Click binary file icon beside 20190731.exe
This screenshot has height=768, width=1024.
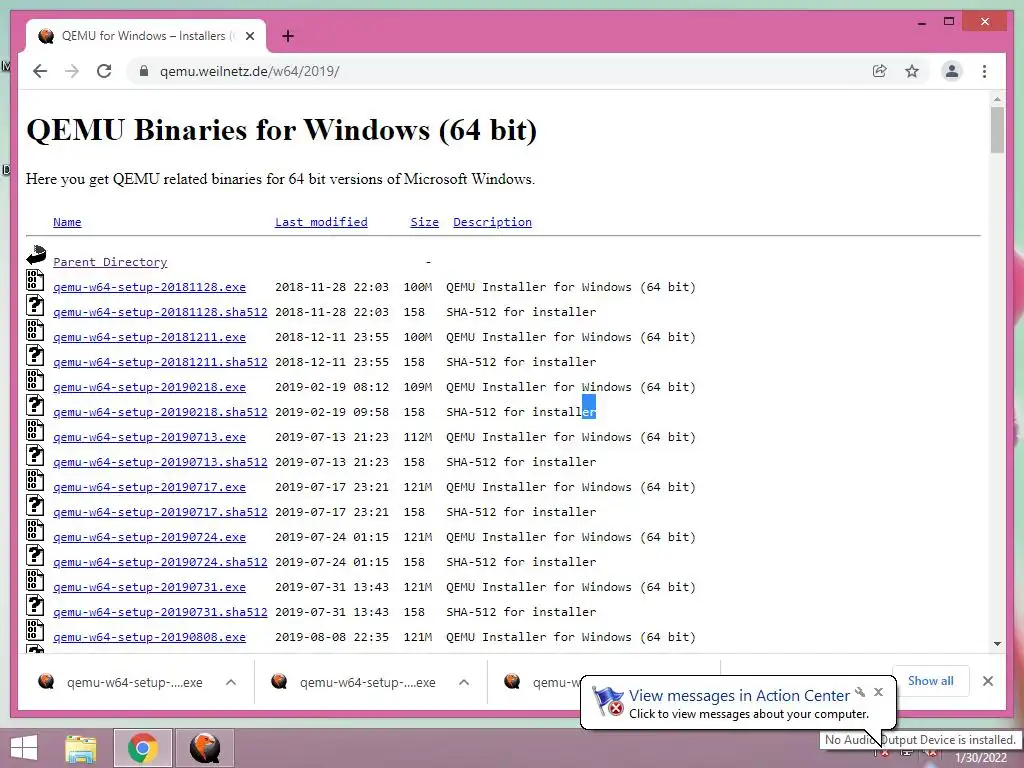tap(35, 580)
